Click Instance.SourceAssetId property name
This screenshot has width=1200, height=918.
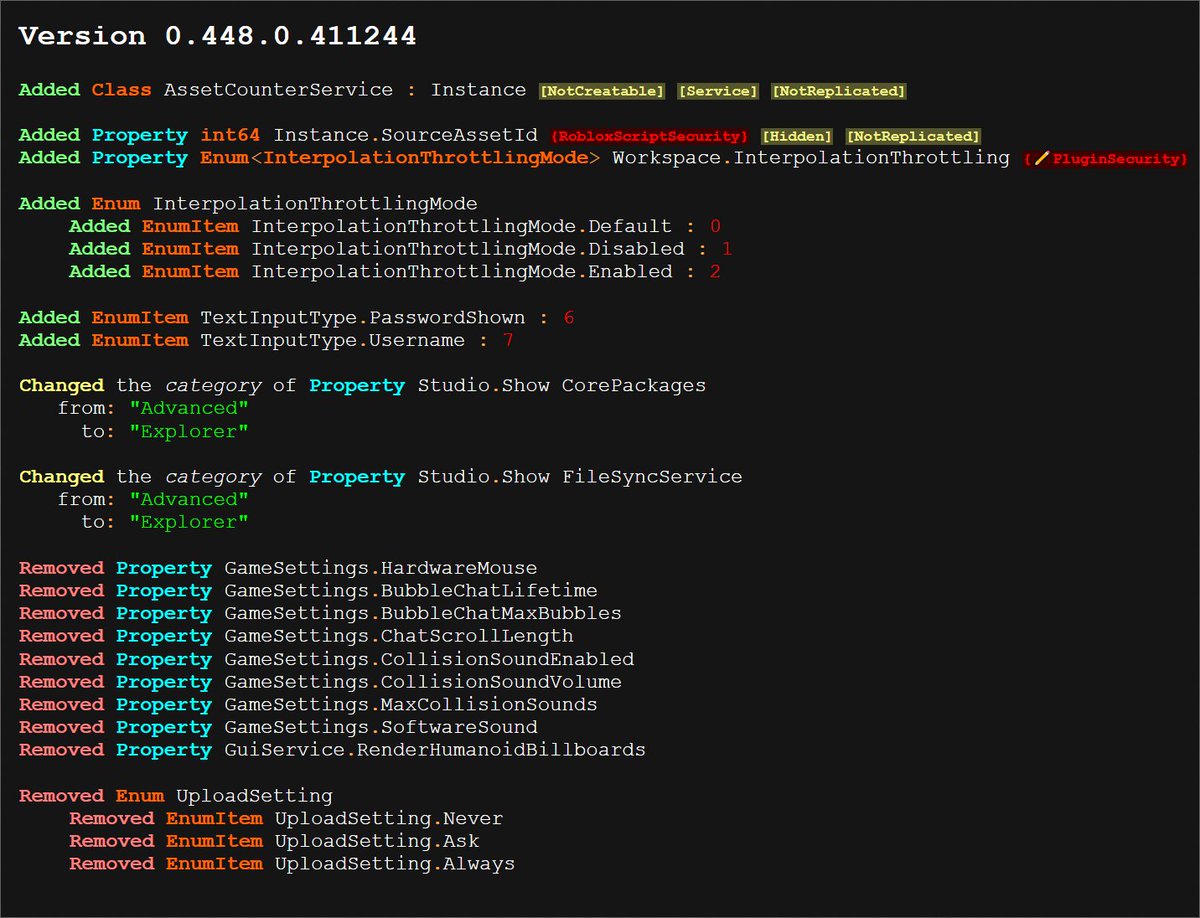407,135
